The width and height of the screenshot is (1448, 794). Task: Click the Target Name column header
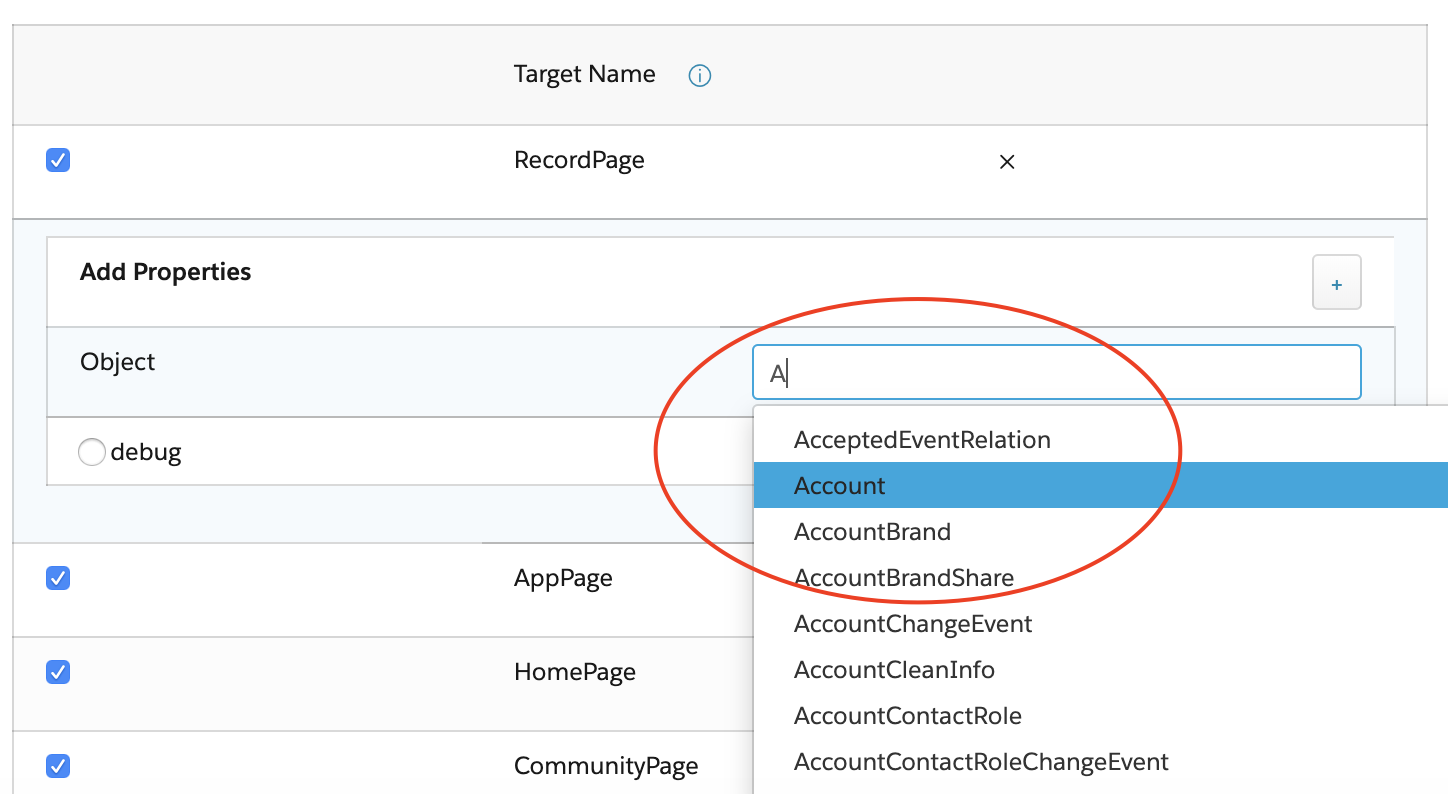tap(585, 74)
